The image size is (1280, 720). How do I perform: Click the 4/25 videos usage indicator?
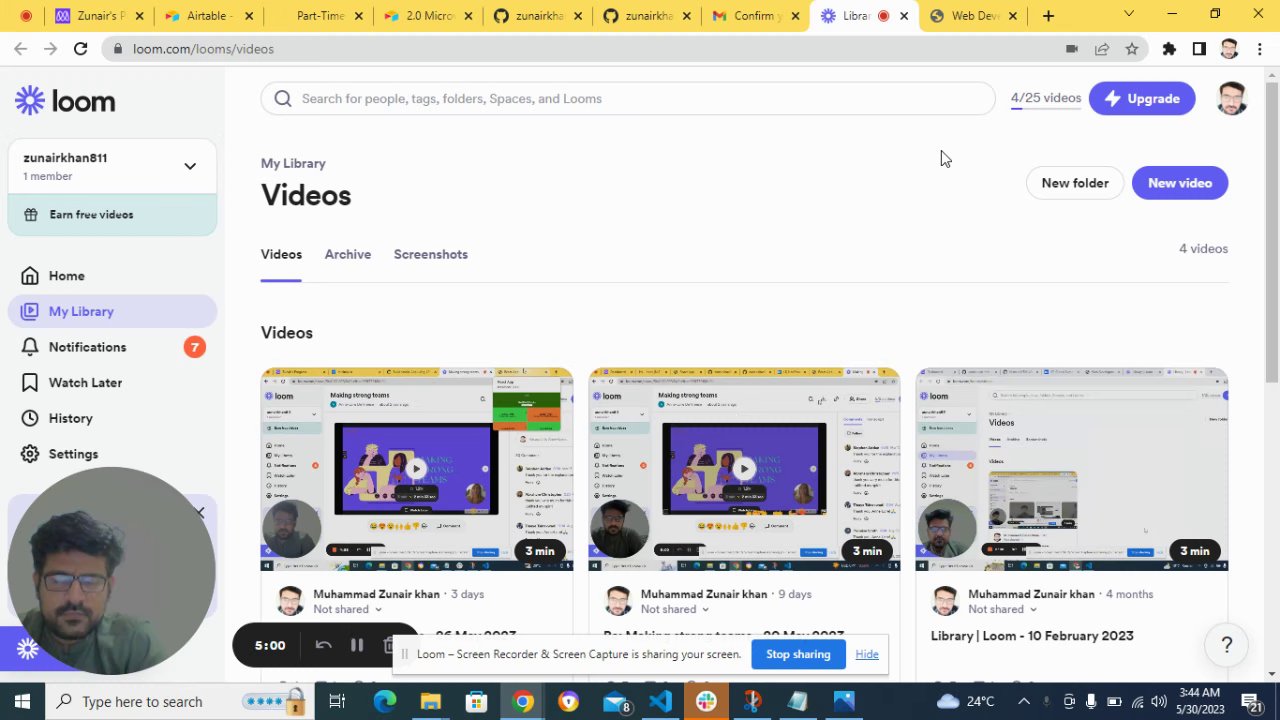[1045, 98]
